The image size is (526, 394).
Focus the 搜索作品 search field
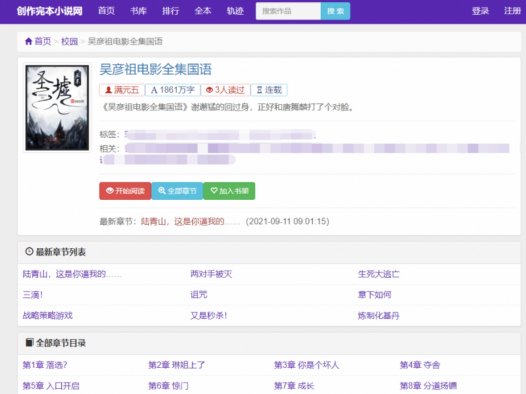[288, 11]
